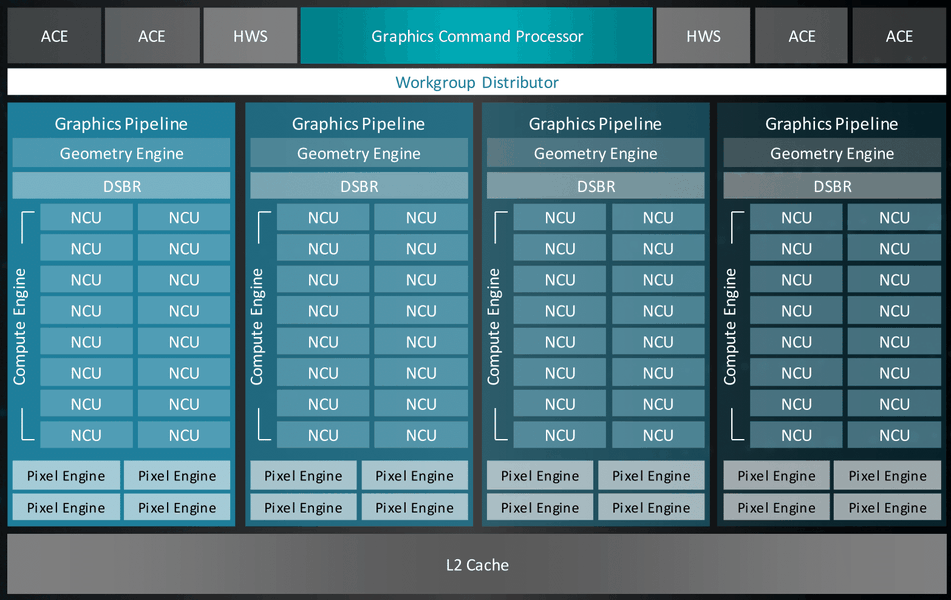Select the leftmost ACE block
The image size is (951, 600).
(x=54, y=36)
